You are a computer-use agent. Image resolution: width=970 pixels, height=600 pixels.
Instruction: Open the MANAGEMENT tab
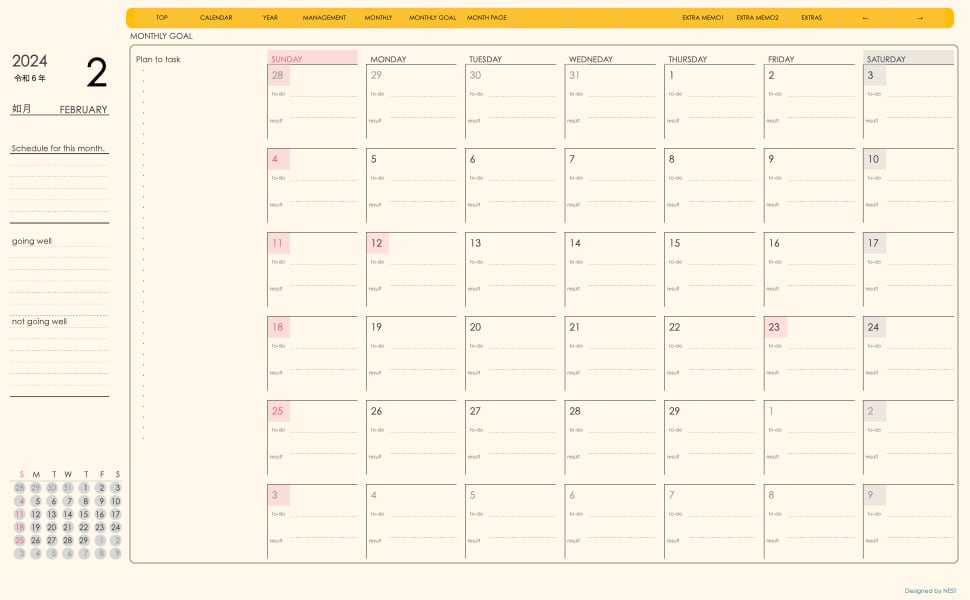324,18
